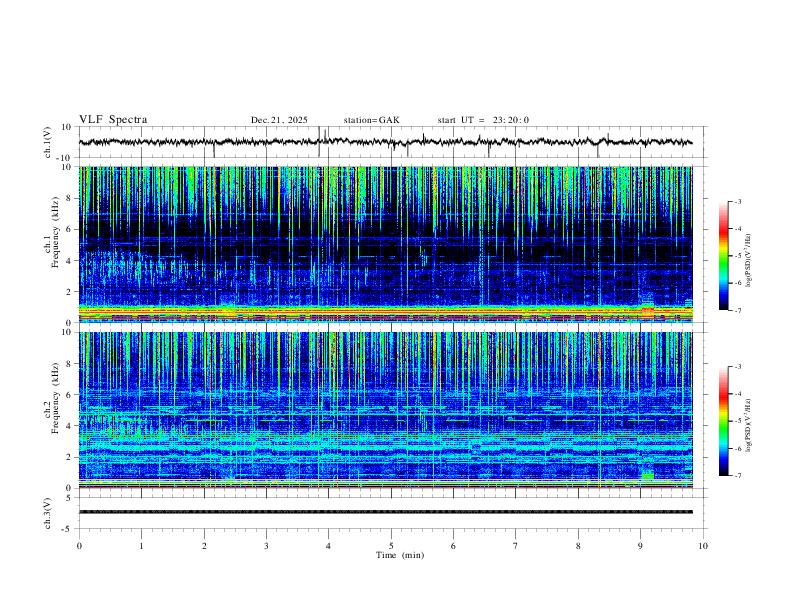Select the date text "Dec. 21, 2025"

pyautogui.click(x=279, y=120)
